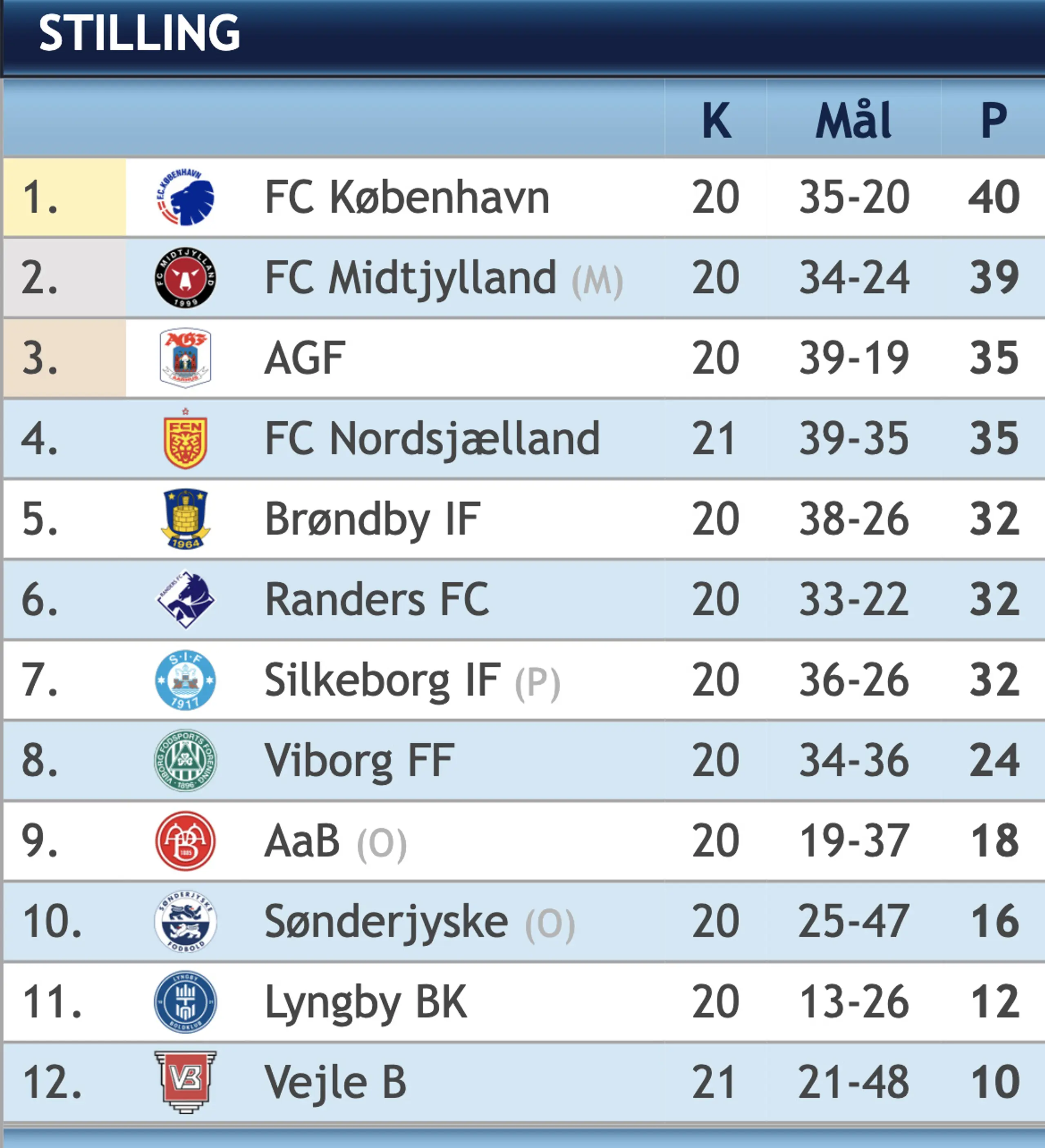Click the FC Nordsjælland shield logo
Image resolution: width=1045 pixels, height=1148 pixels.
(185, 439)
